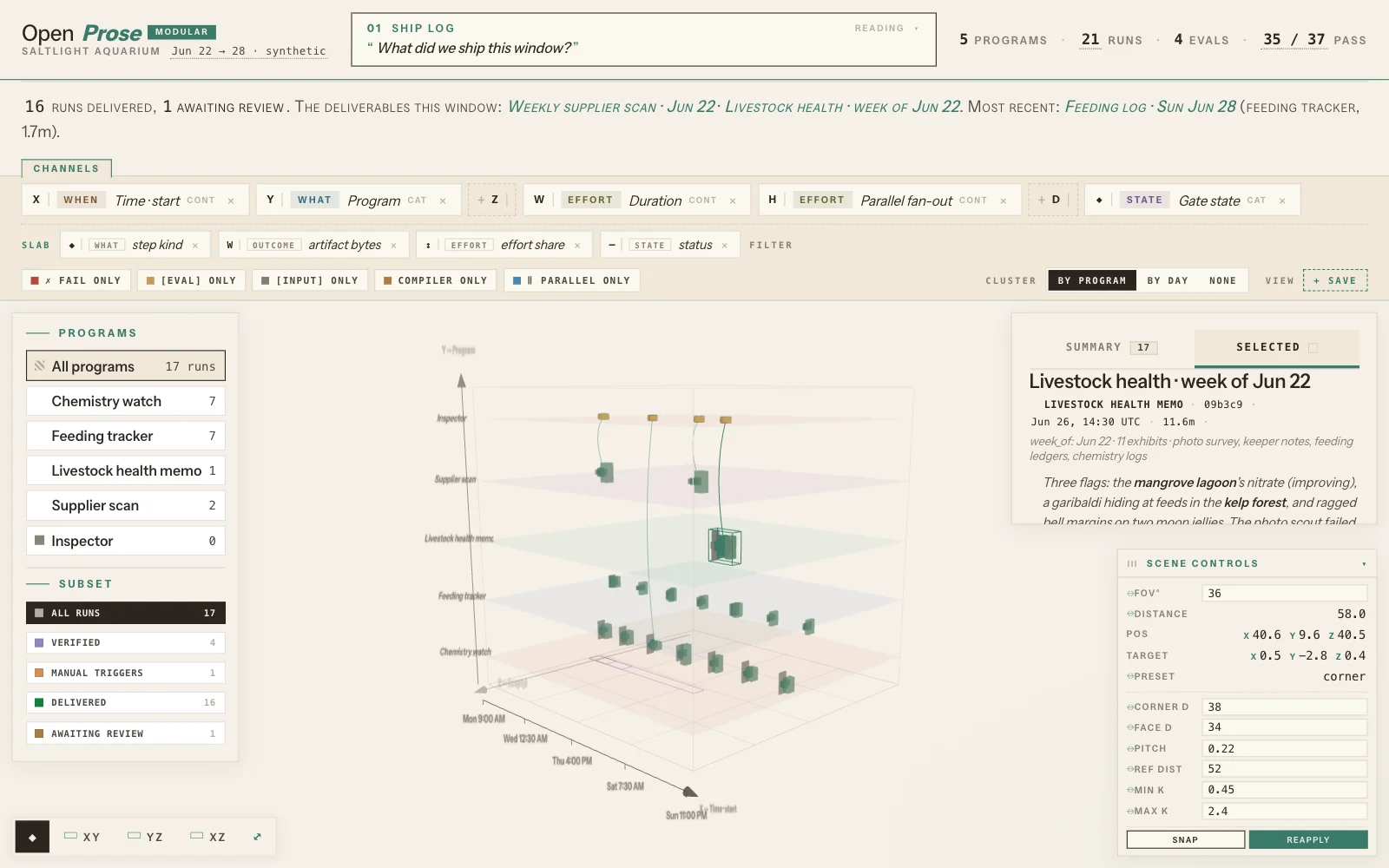Remove the step kind slab chip
Viewport: 1389px width, 868px height.
point(195,246)
